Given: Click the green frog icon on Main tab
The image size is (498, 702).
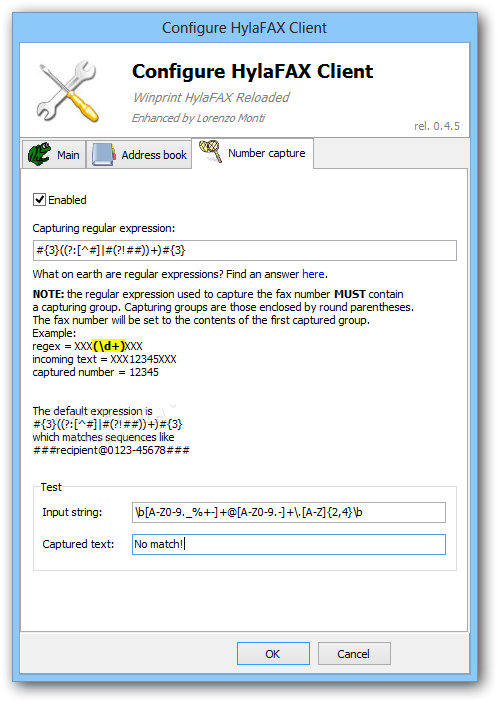Looking at the screenshot, I should (x=39, y=154).
